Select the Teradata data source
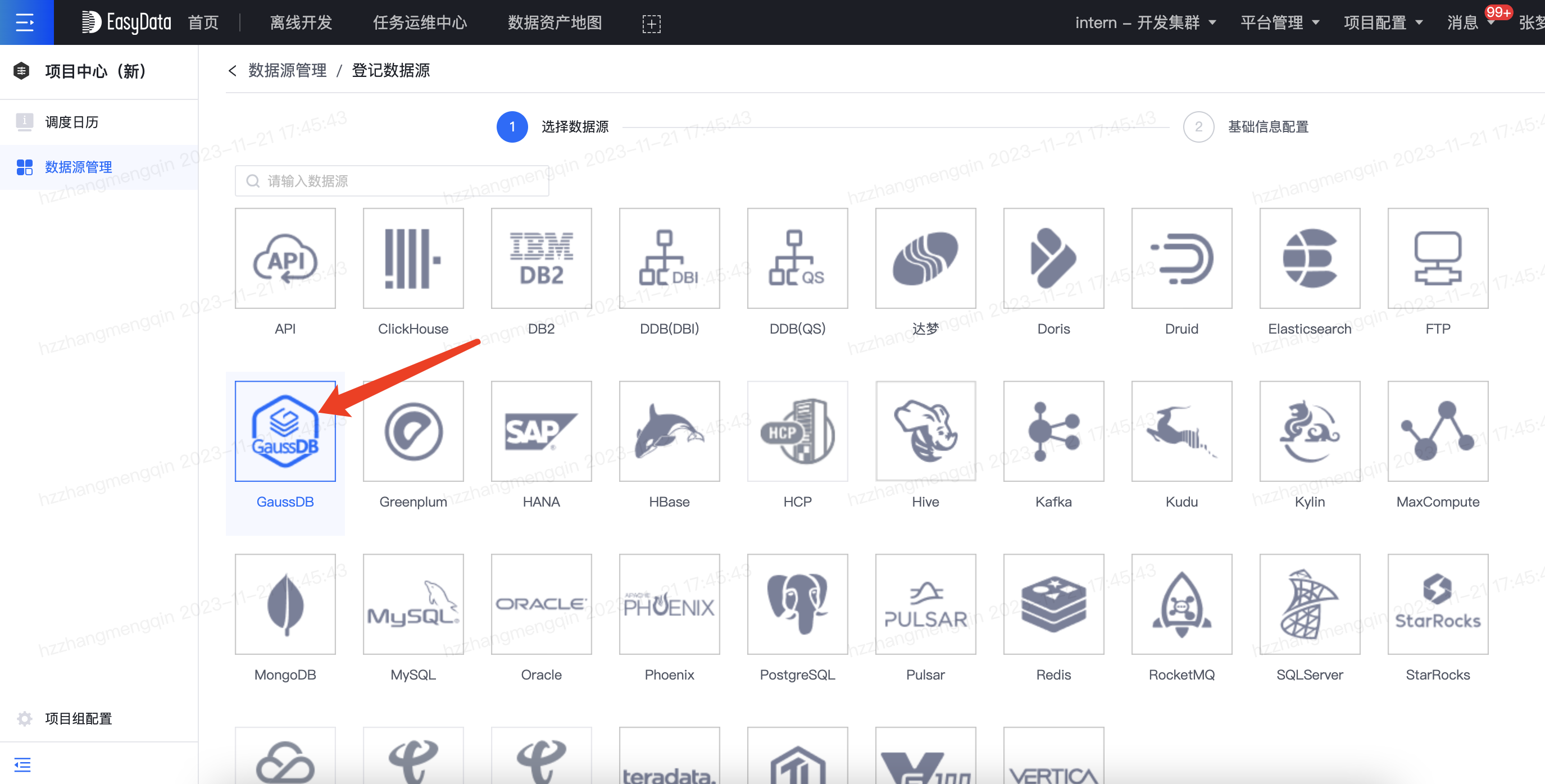The height and width of the screenshot is (784, 1545). pyautogui.click(x=669, y=756)
